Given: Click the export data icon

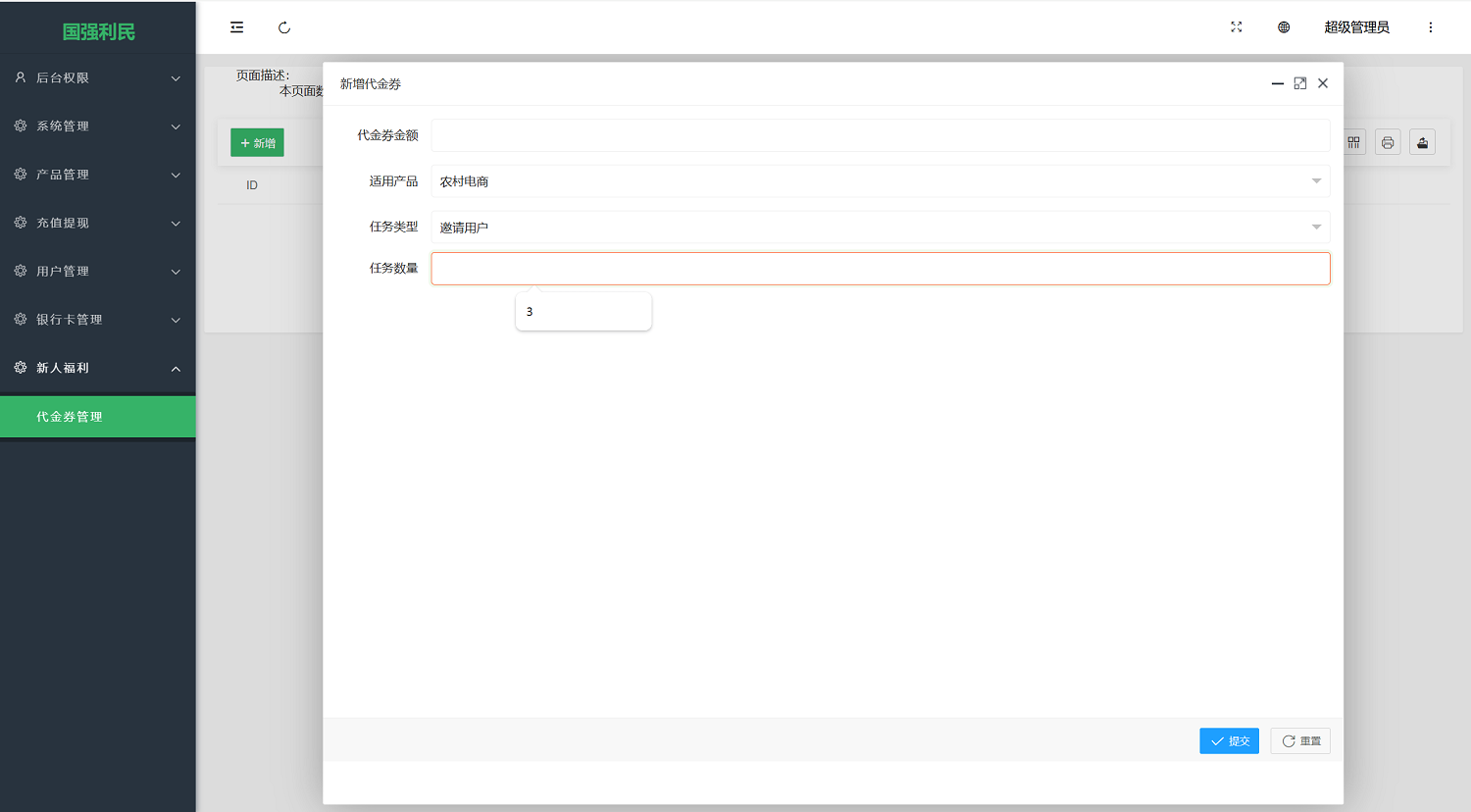Looking at the screenshot, I should (x=1422, y=142).
